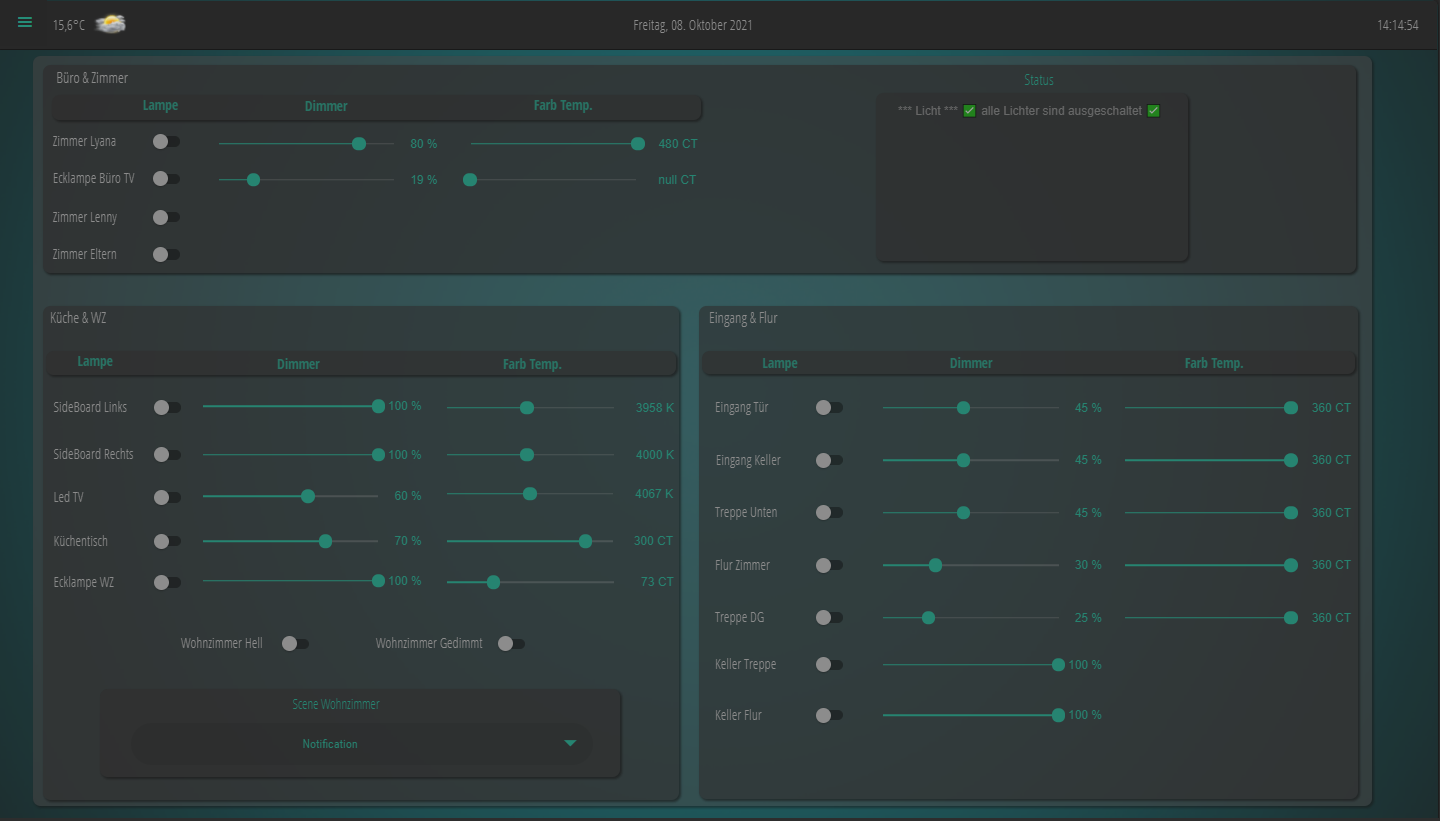The image size is (1440, 821).
Task: Click the Ecklampe Büro TV dimmer slider handle
Action: click(x=253, y=180)
